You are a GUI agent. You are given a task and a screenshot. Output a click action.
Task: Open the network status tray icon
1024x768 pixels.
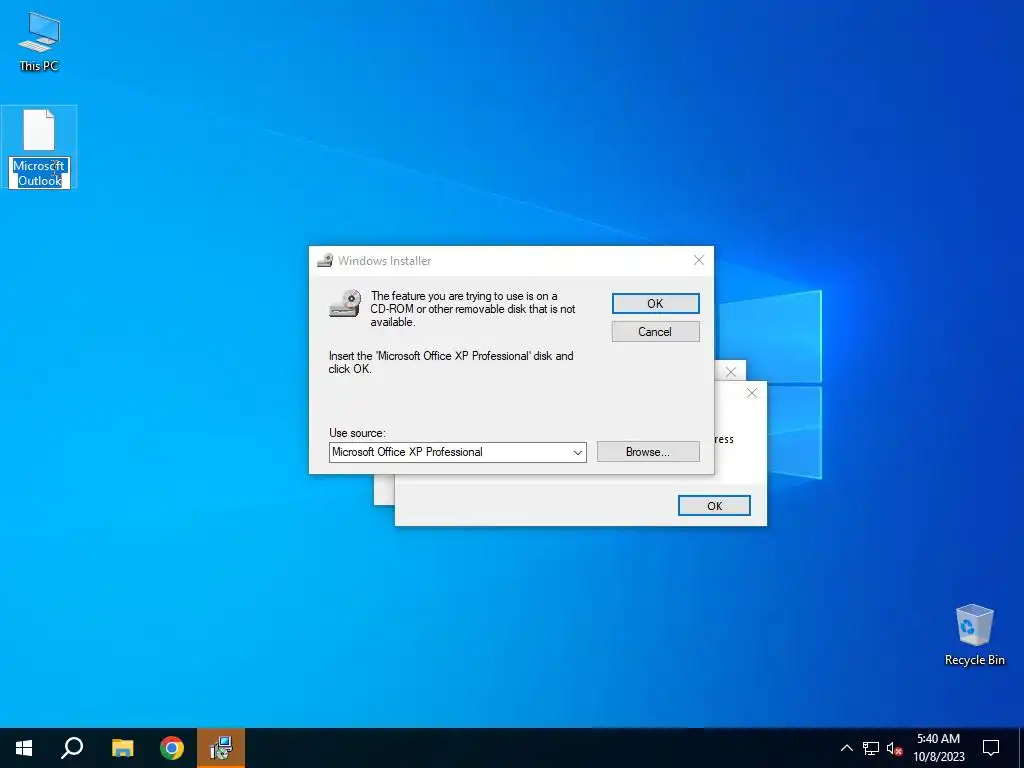click(871, 748)
